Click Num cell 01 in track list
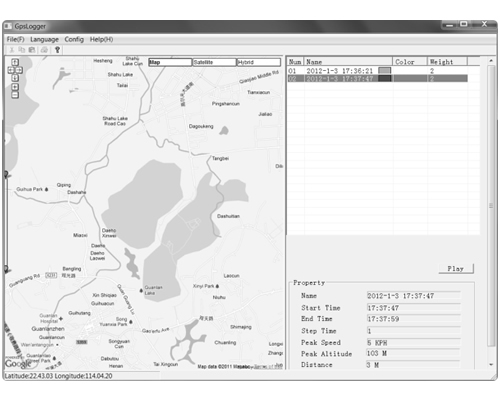The height and width of the screenshot is (400, 500). point(292,71)
